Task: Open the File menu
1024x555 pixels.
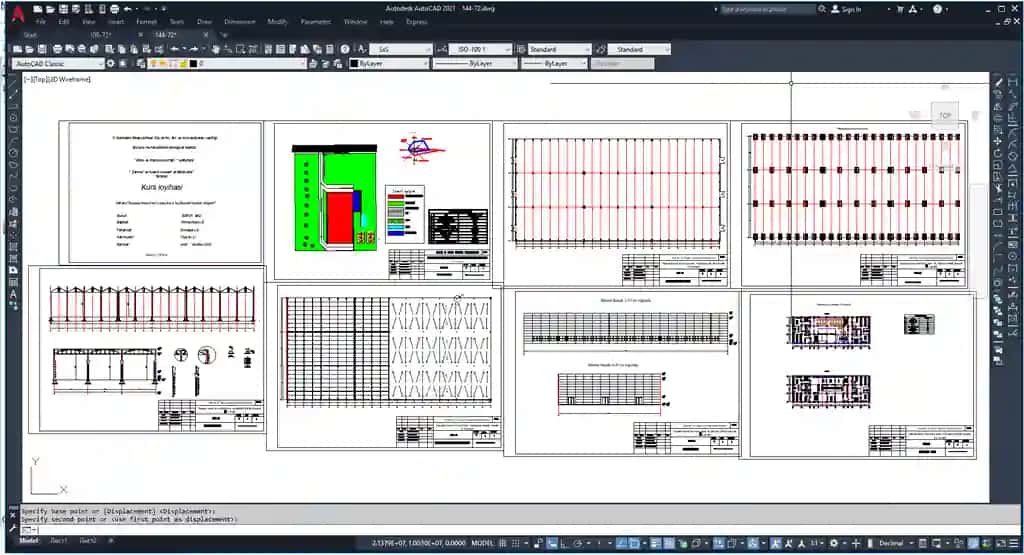Action: [x=40, y=22]
